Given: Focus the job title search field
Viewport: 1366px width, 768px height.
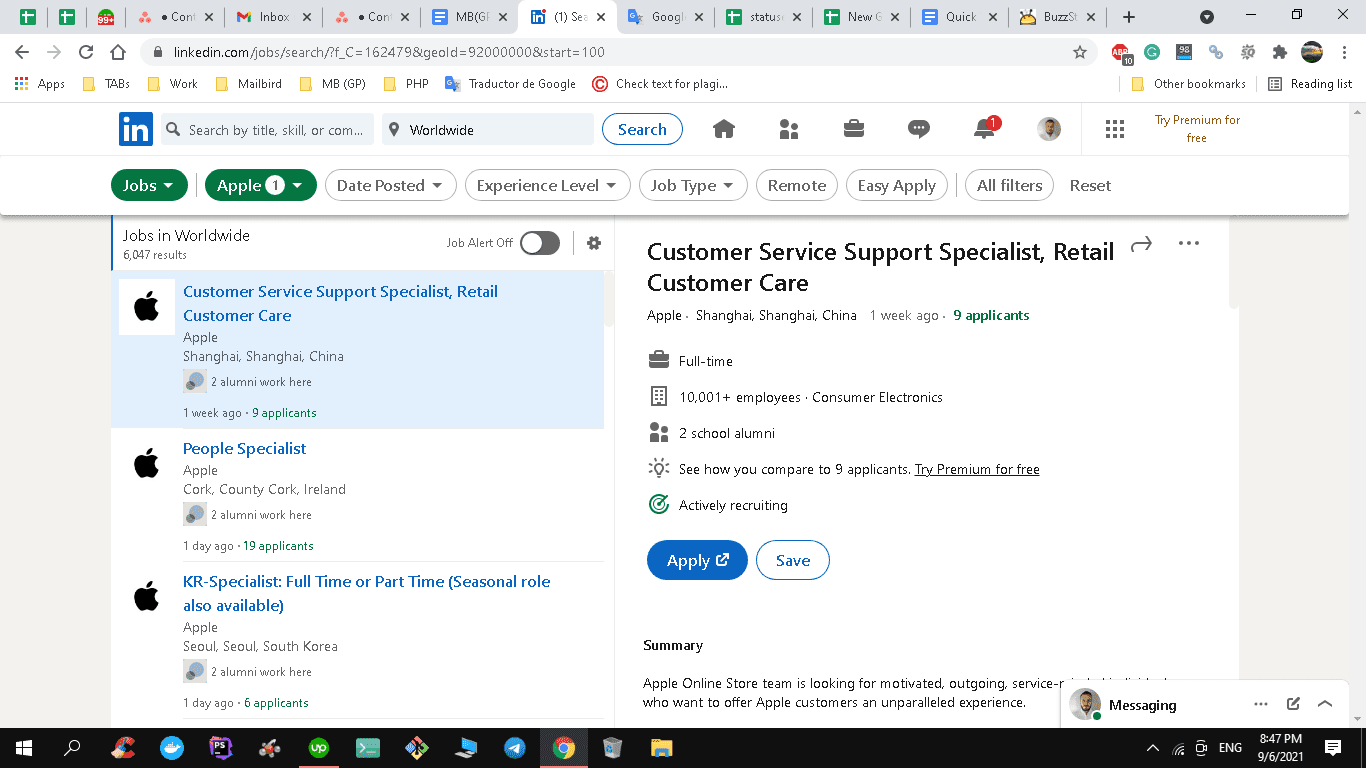Looking at the screenshot, I should tap(267, 130).
